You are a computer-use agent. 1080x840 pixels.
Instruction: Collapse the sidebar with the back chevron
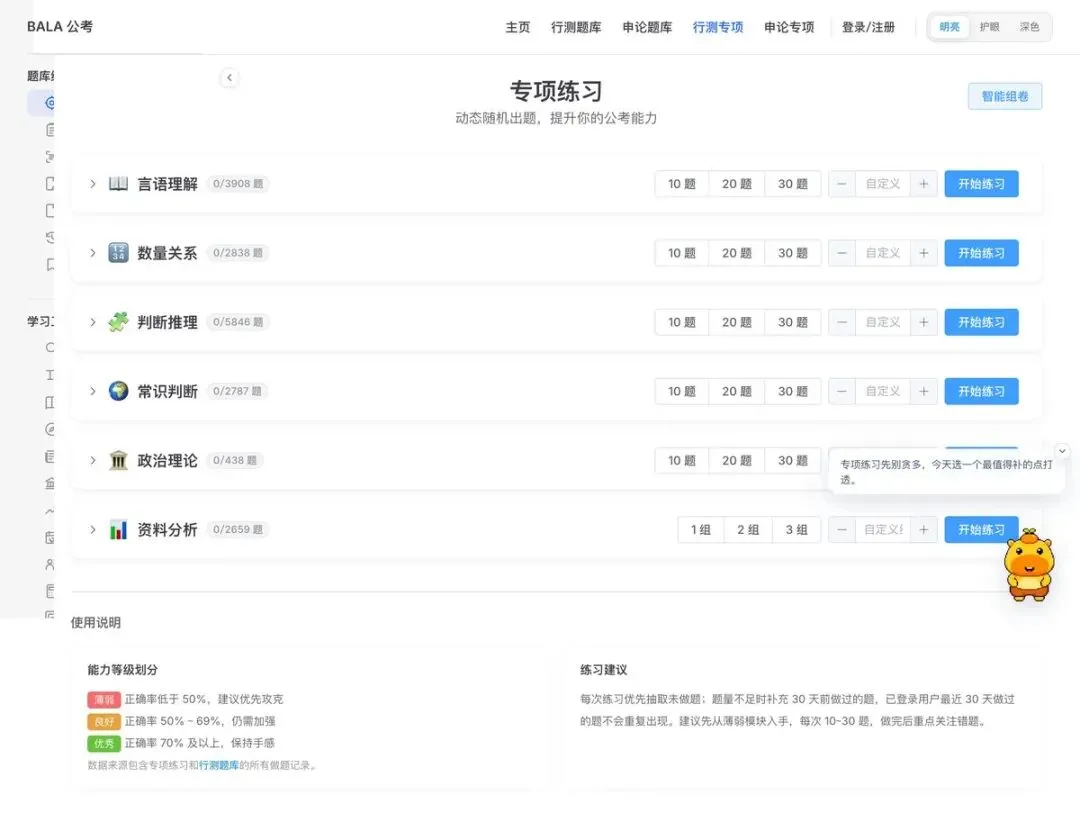pyautogui.click(x=229, y=77)
